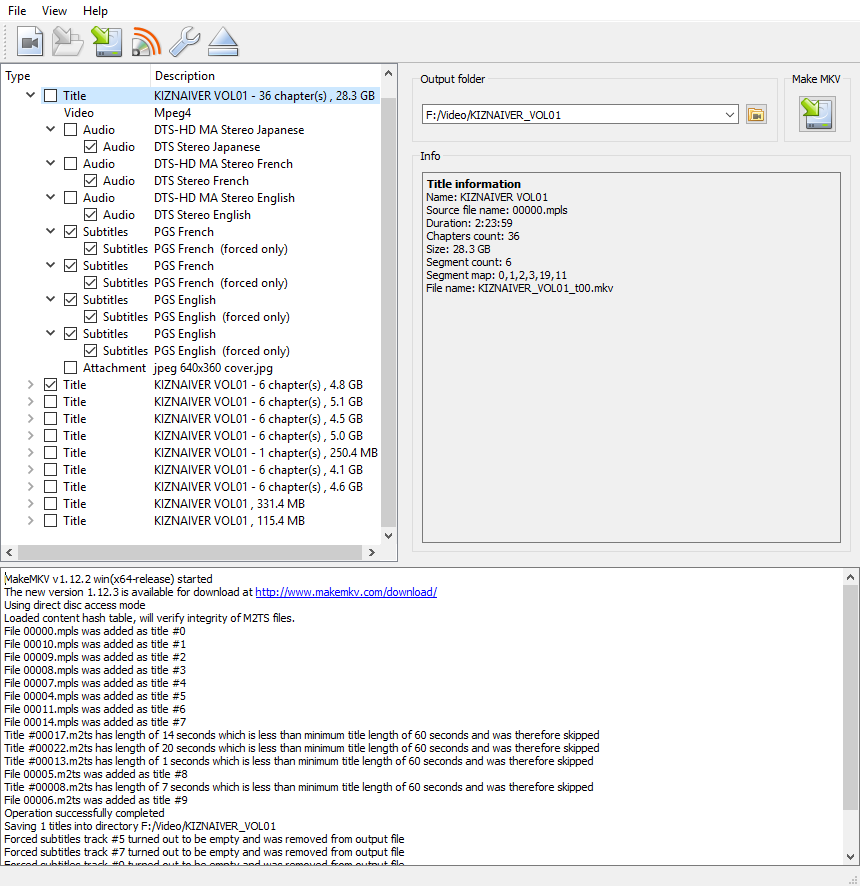Viewport: 860px width, 886px height.
Task: Expand the 5.1 GB title tree node
Action: (30, 402)
